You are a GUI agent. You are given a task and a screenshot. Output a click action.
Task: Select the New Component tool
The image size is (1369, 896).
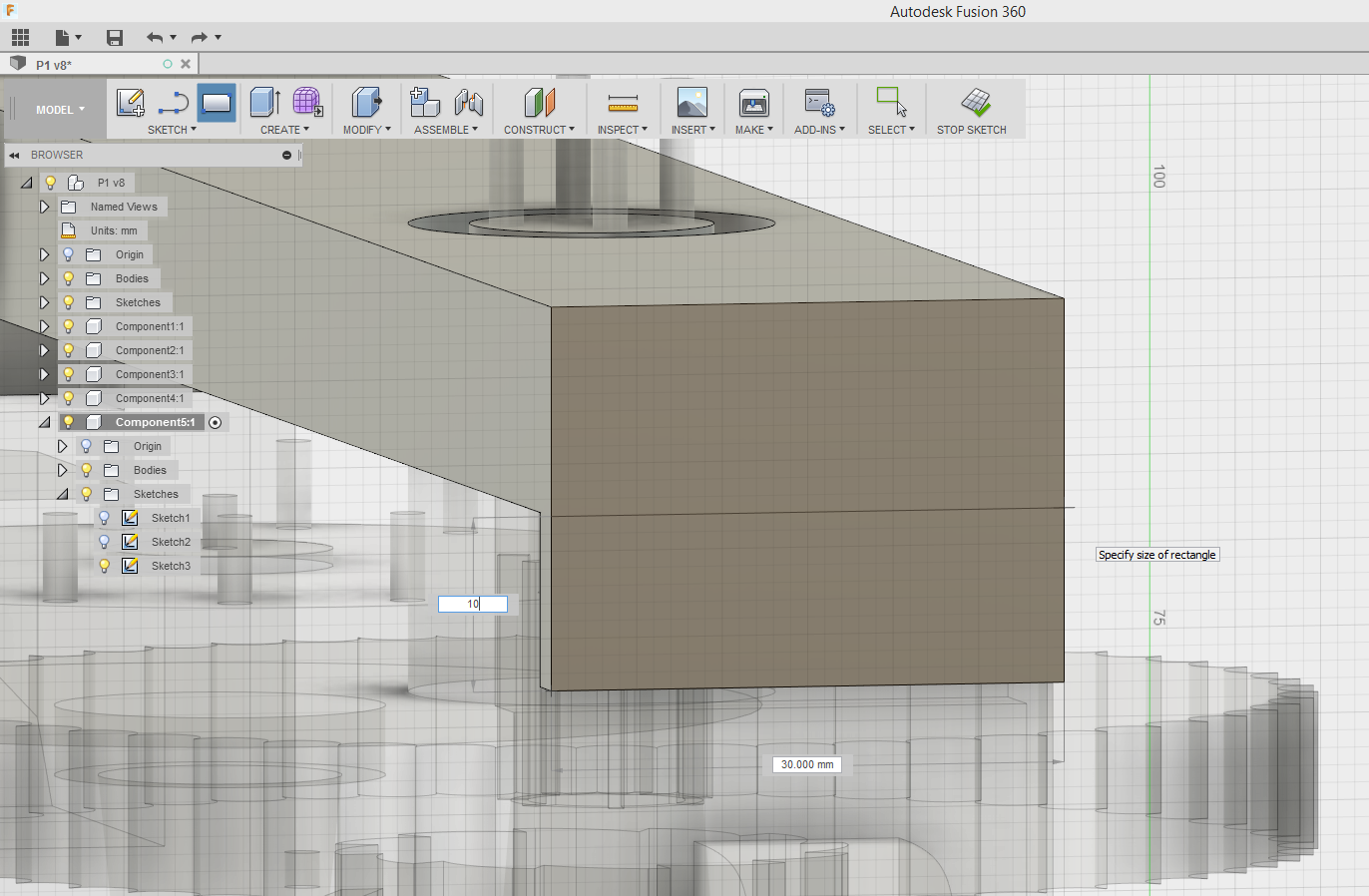pos(425,102)
